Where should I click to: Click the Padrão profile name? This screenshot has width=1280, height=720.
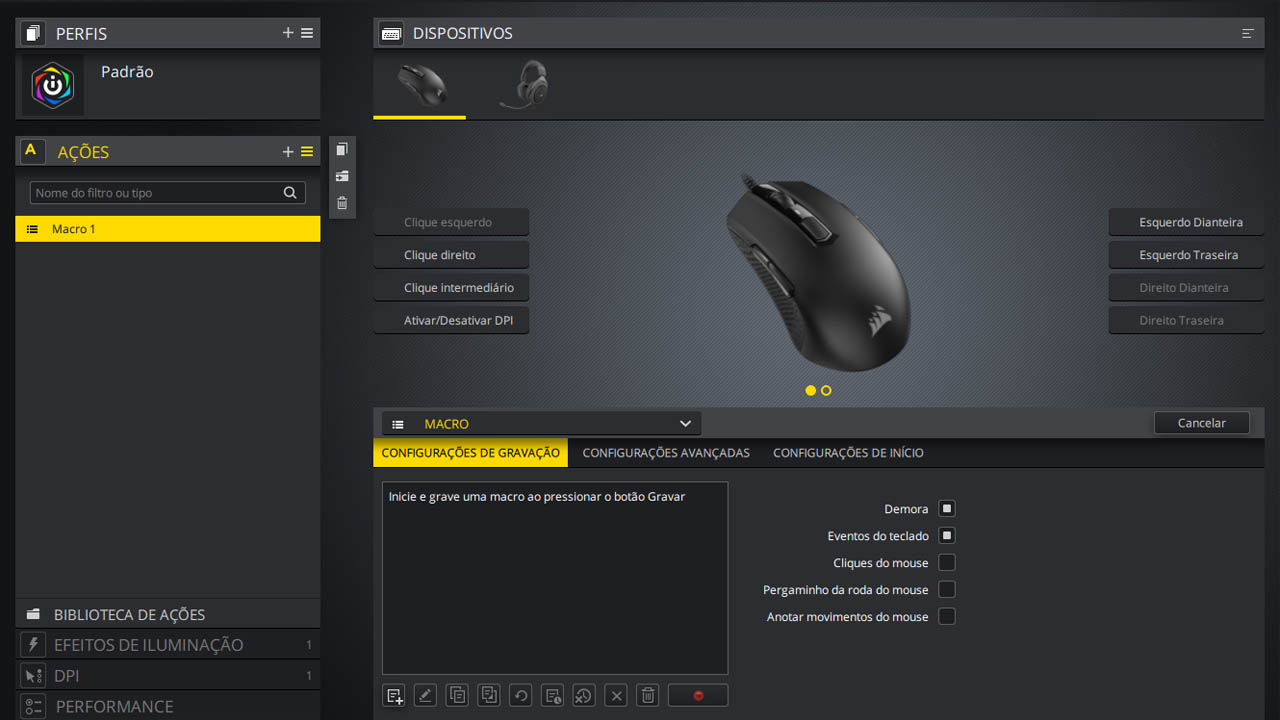[127, 72]
